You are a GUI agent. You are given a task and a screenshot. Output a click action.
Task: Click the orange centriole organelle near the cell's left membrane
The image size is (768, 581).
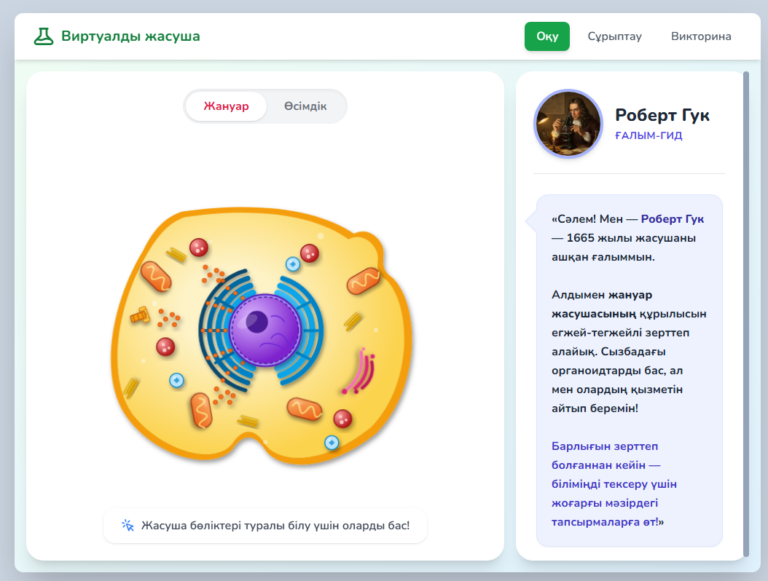pyautogui.click(x=140, y=315)
